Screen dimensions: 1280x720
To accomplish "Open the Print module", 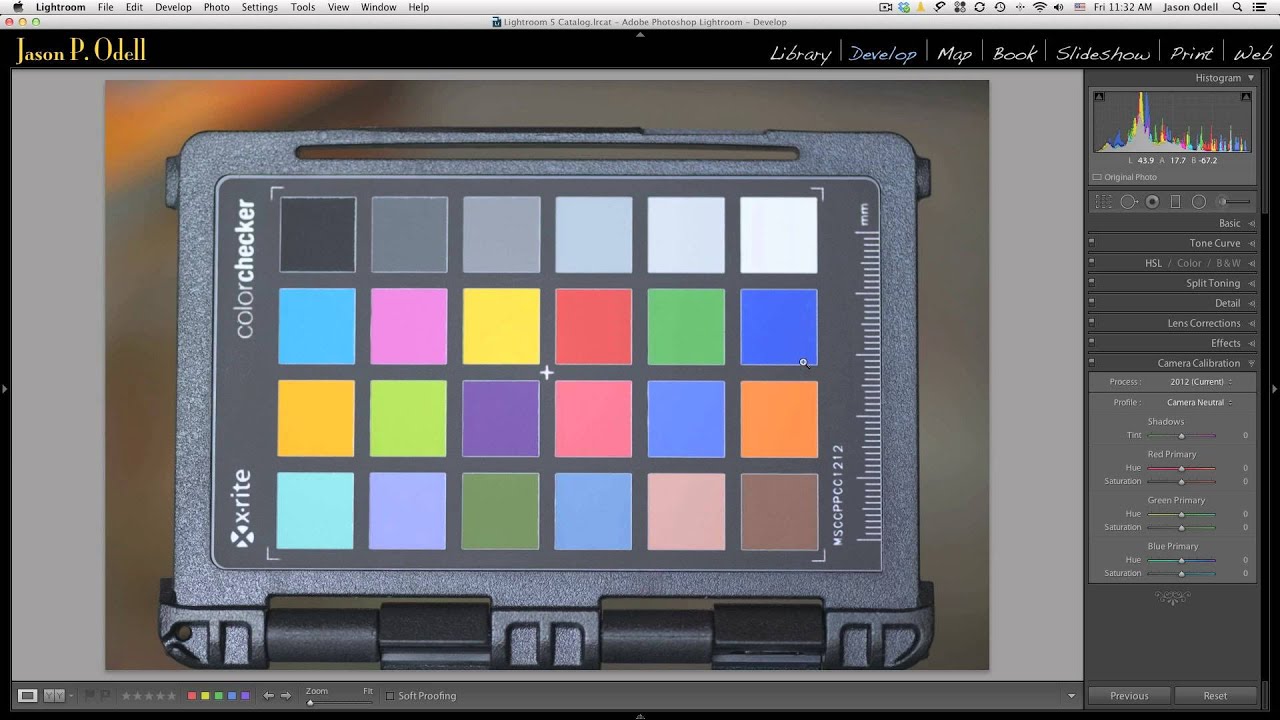I will pyautogui.click(x=1191, y=53).
